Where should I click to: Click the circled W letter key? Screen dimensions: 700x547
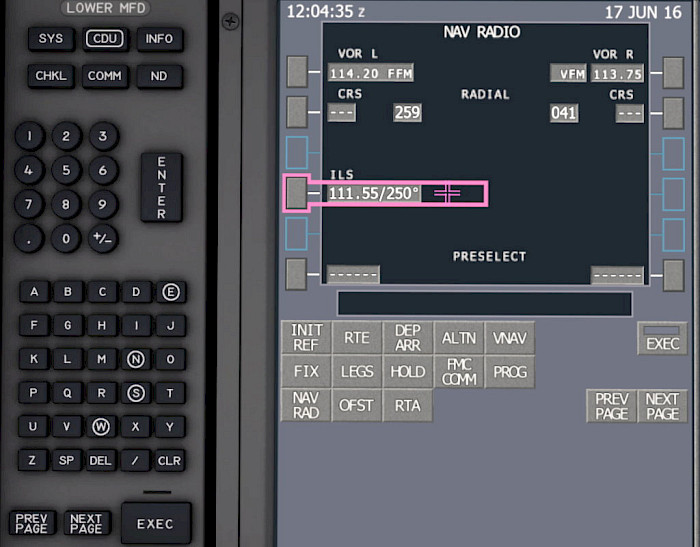[101, 427]
